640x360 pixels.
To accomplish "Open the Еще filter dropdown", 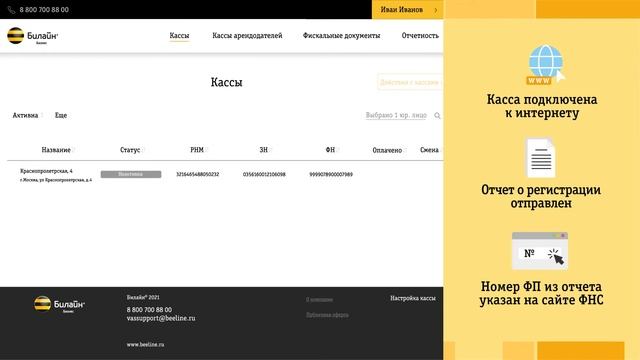I will tap(61, 116).
